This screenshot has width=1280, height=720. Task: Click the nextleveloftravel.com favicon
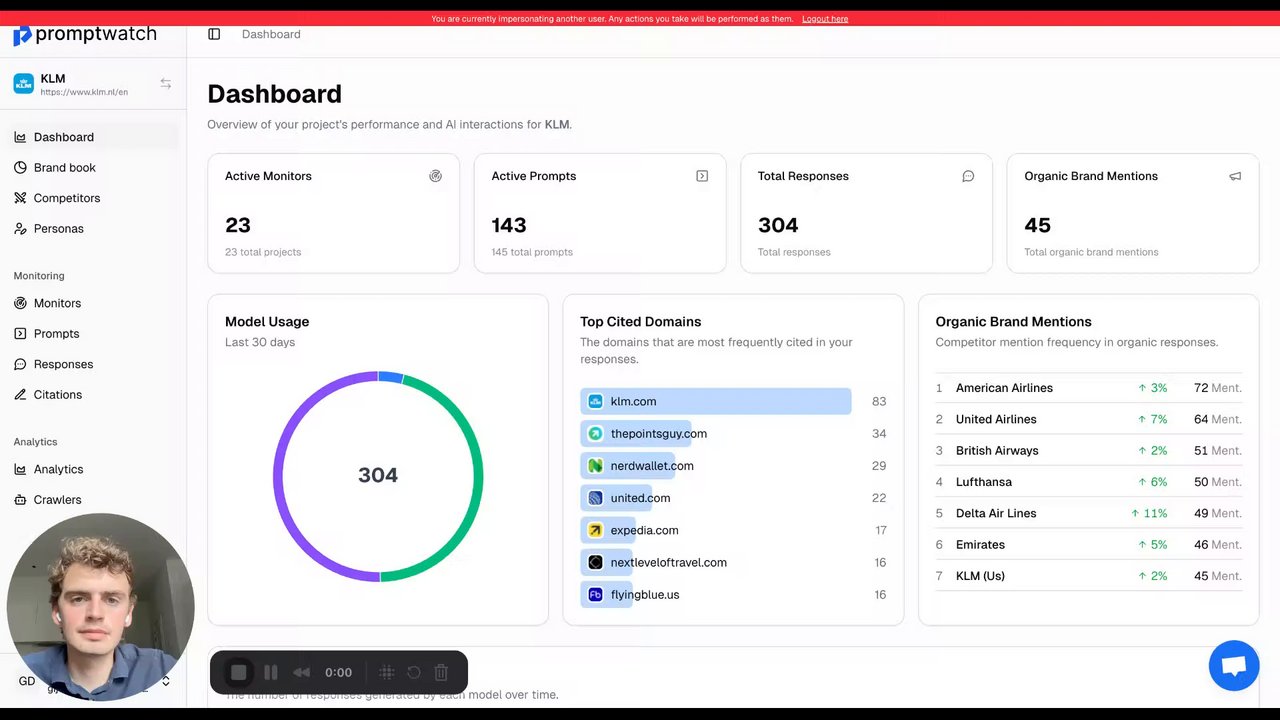595,562
